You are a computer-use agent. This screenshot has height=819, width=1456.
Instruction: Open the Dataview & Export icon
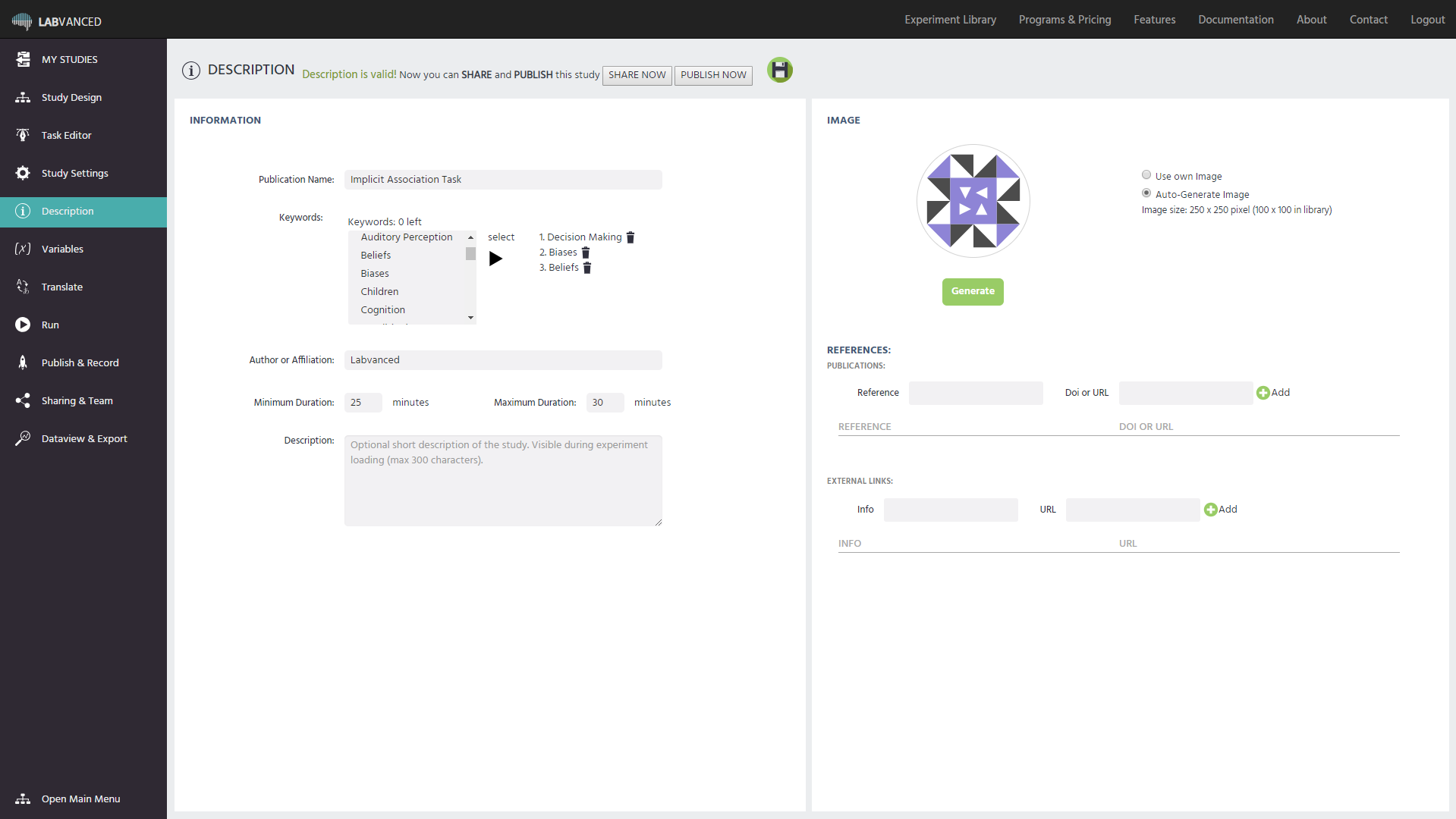point(23,438)
